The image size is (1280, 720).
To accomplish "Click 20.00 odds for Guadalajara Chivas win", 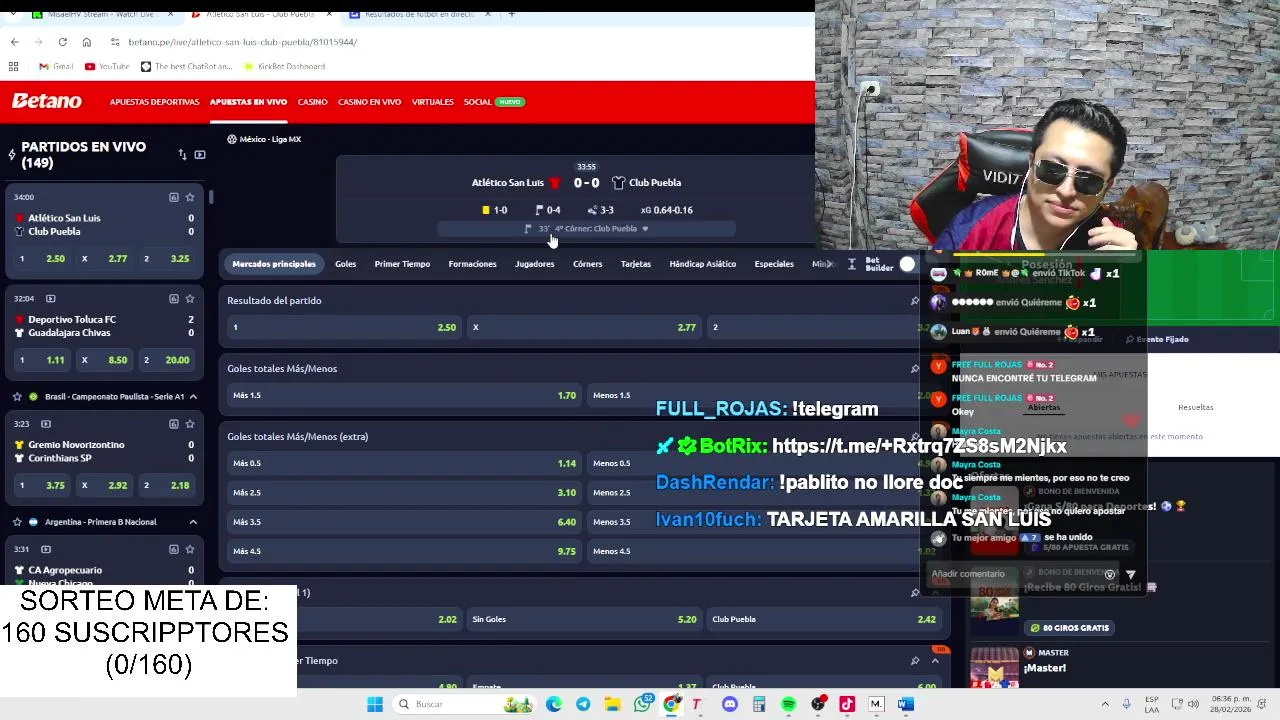I will [167, 360].
